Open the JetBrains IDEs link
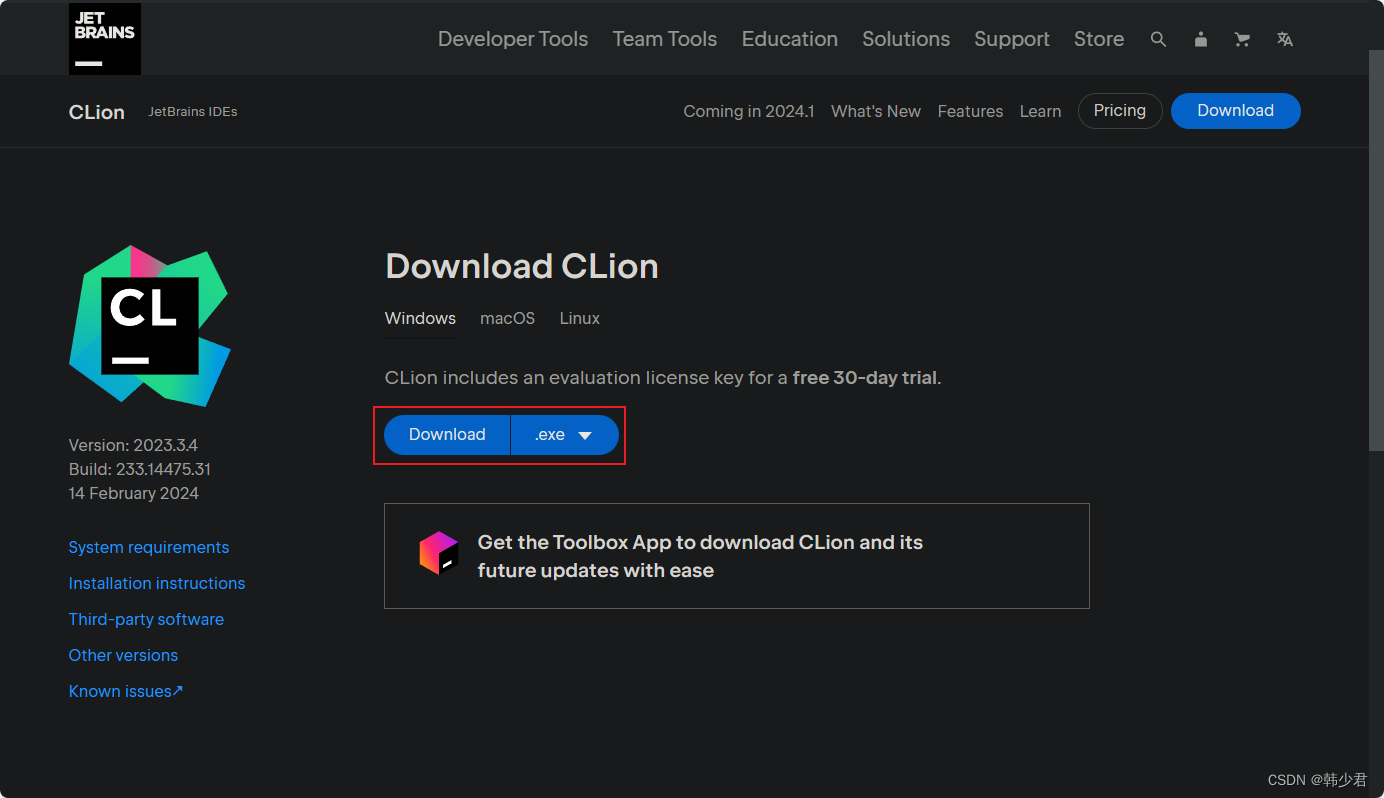The width and height of the screenshot is (1384, 798). tap(193, 112)
